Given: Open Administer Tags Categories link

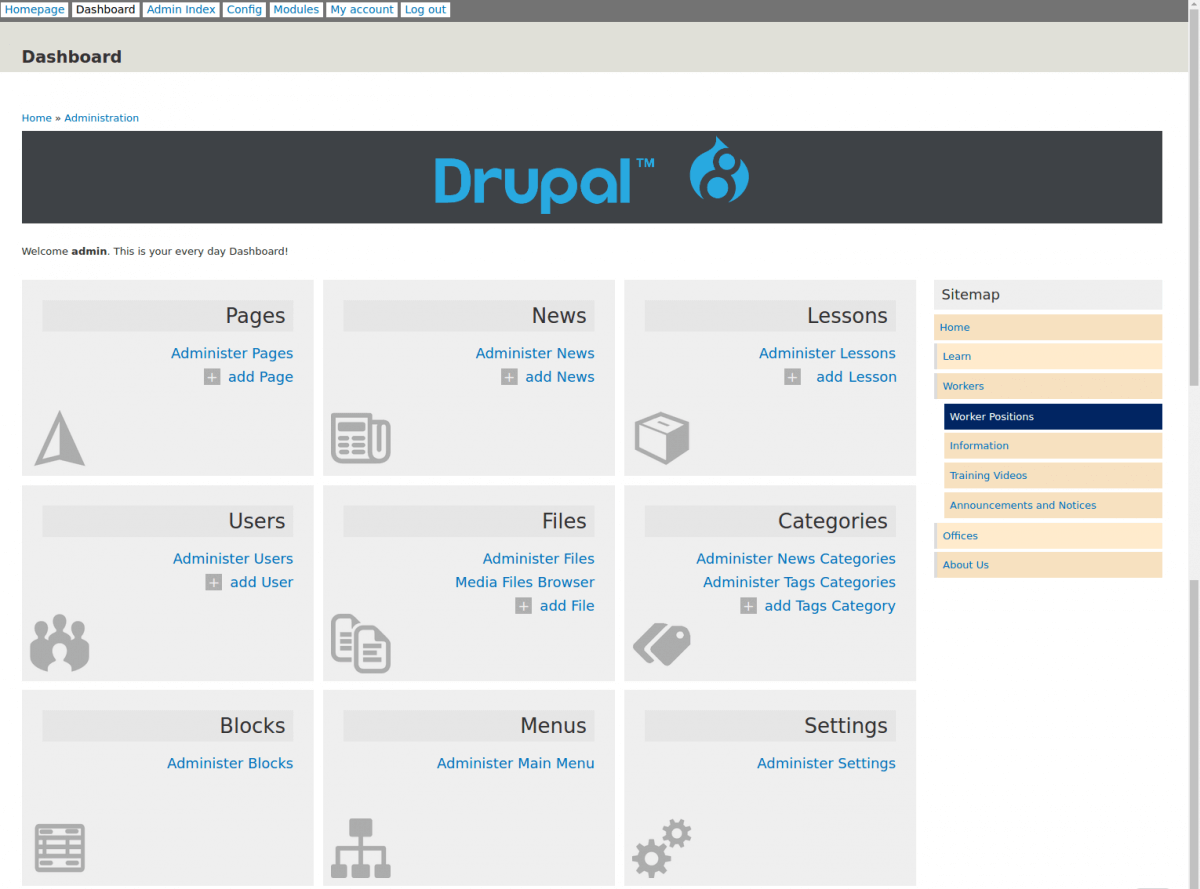Looking at the screenshot, I should click(799, 582).
